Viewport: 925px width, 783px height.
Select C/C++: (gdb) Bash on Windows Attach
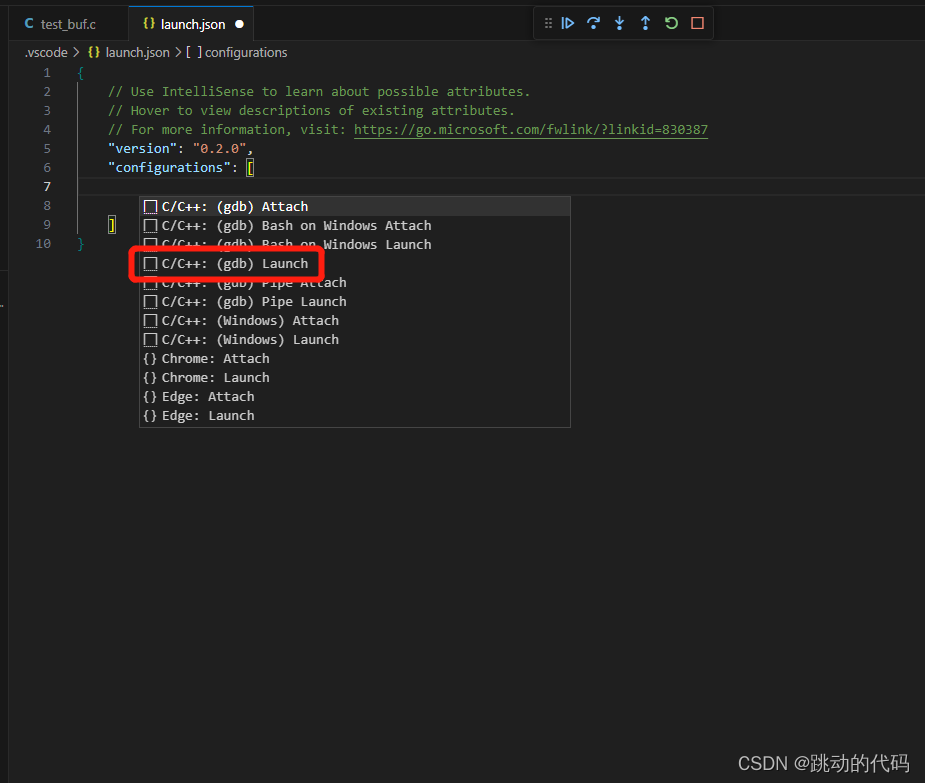(355, 225)
